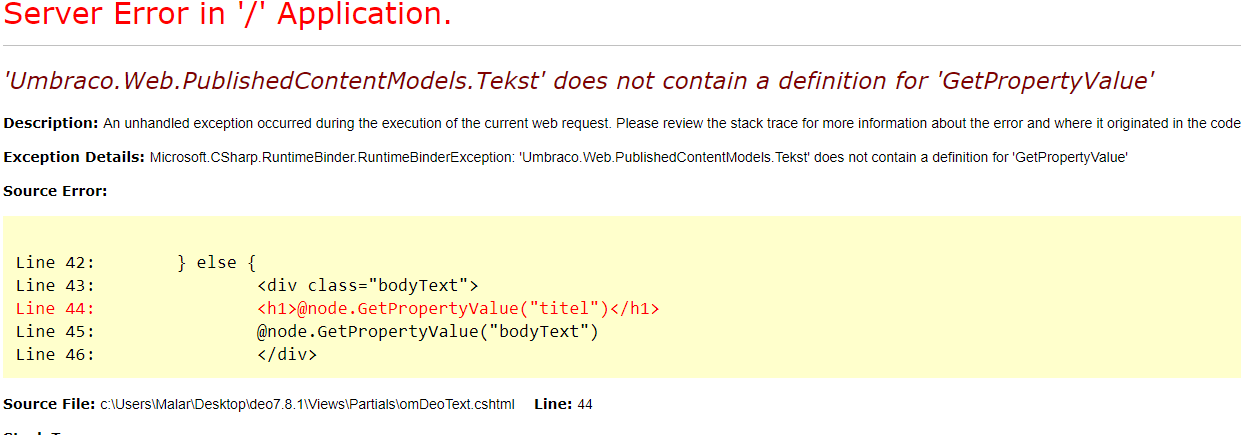Click the omDeoText.cshtml file path
The image size is (1241, 435).
(307, 404)
